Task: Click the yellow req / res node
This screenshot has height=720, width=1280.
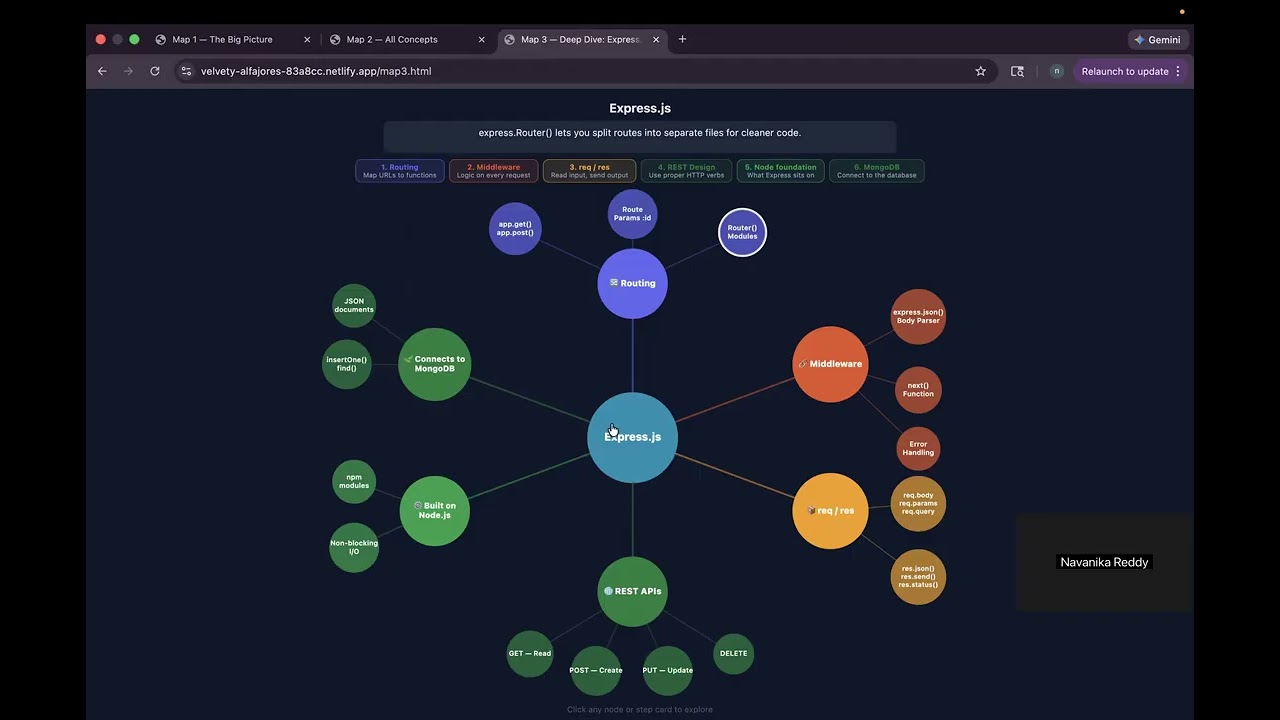Action: [x=830, y=510]
